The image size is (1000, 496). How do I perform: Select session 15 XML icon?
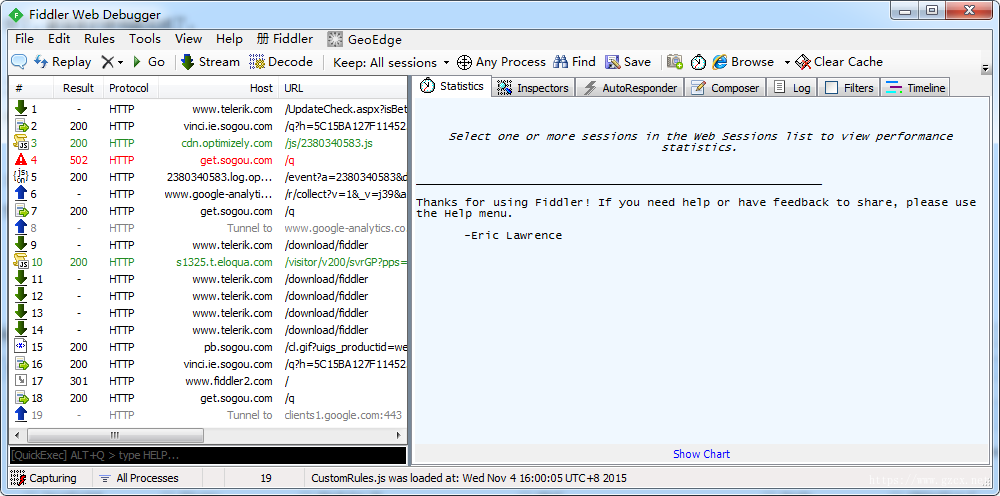point(20,347)
